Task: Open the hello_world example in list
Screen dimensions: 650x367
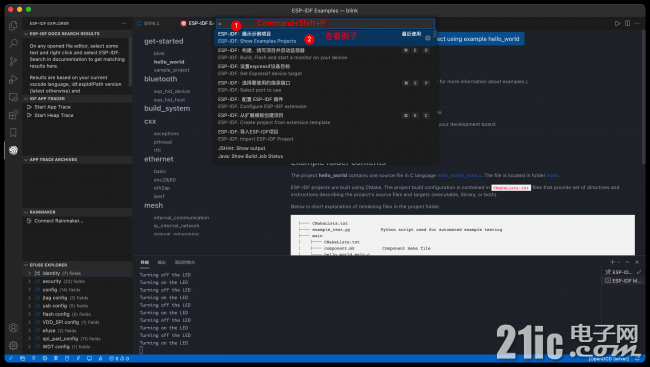Action: [x=169, y=62]
